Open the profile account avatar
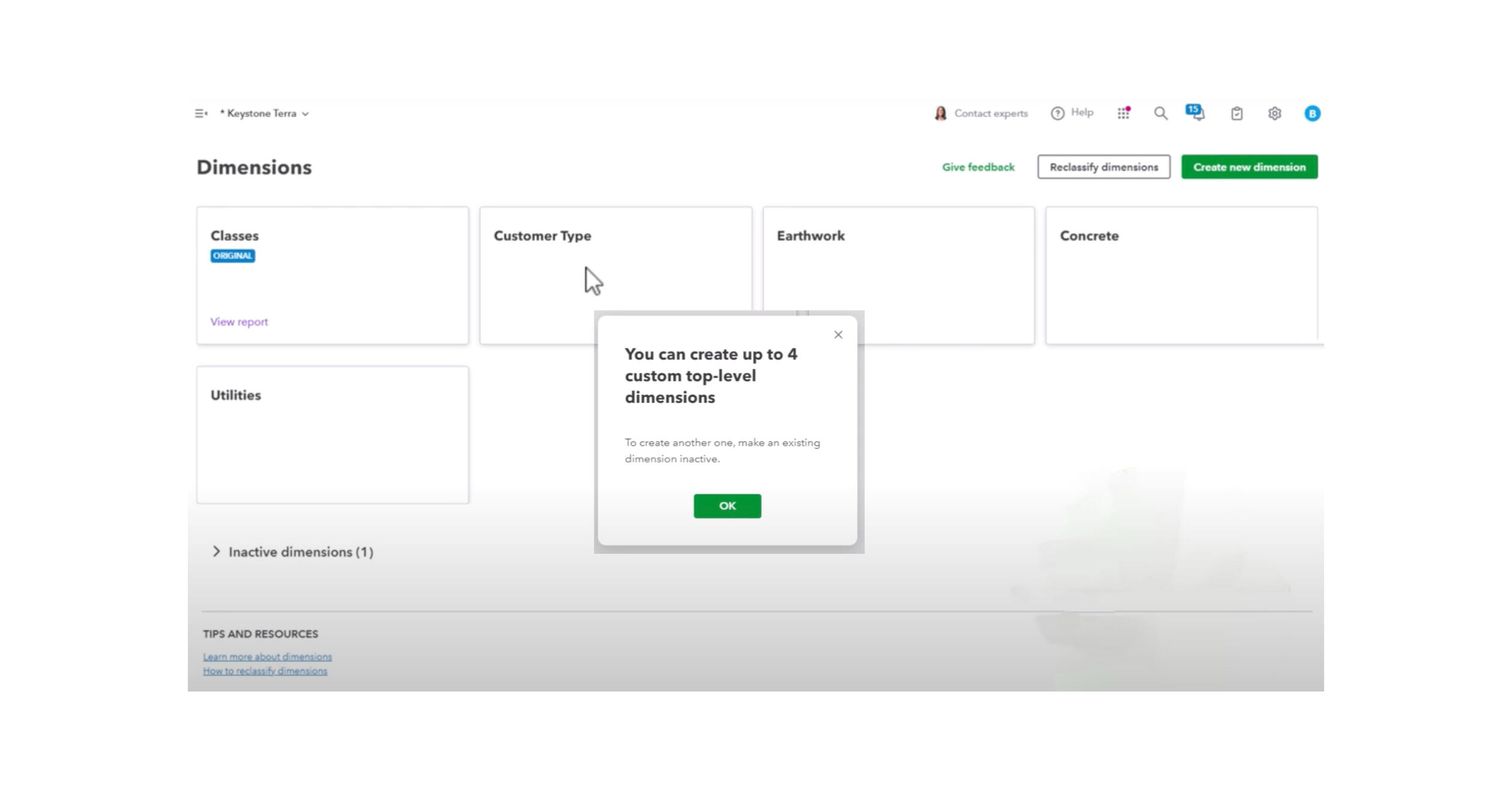The width and height of the screenshot is (1512, 790). click(1313, 113)
